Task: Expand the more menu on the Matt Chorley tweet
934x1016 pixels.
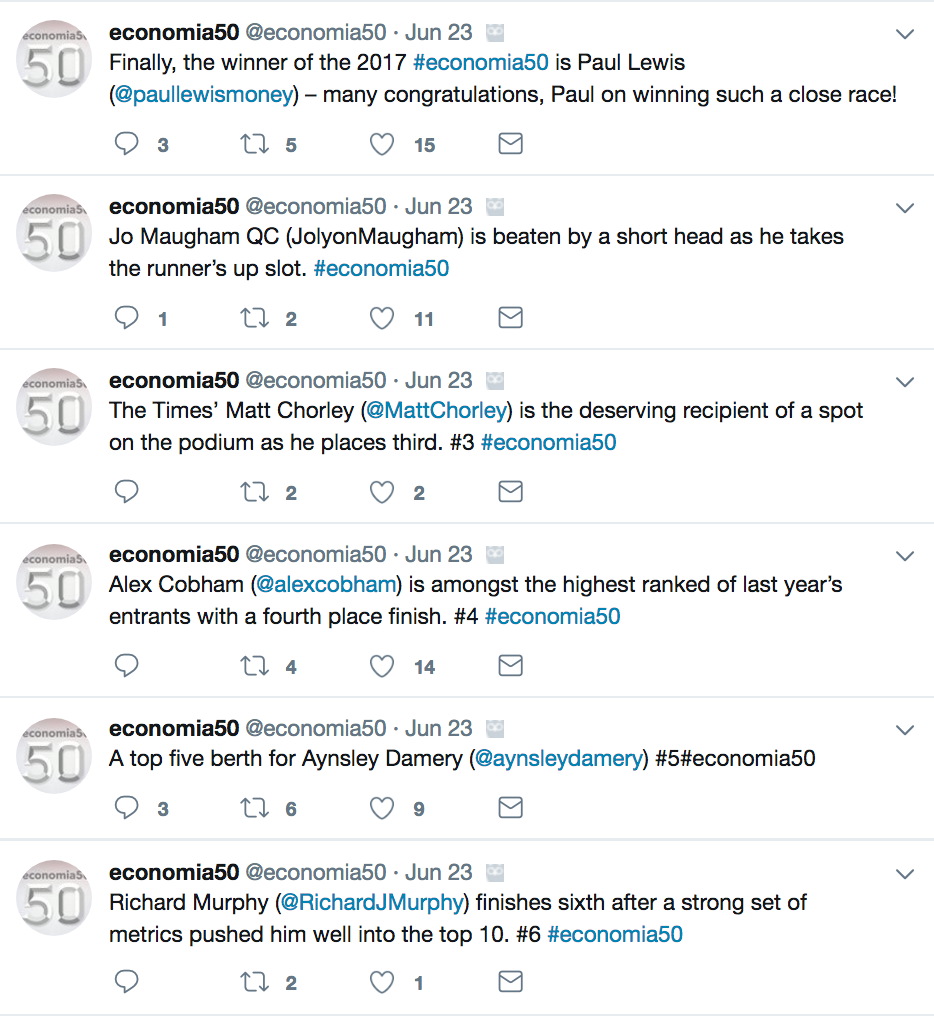Action: click(x=904, y=382)
